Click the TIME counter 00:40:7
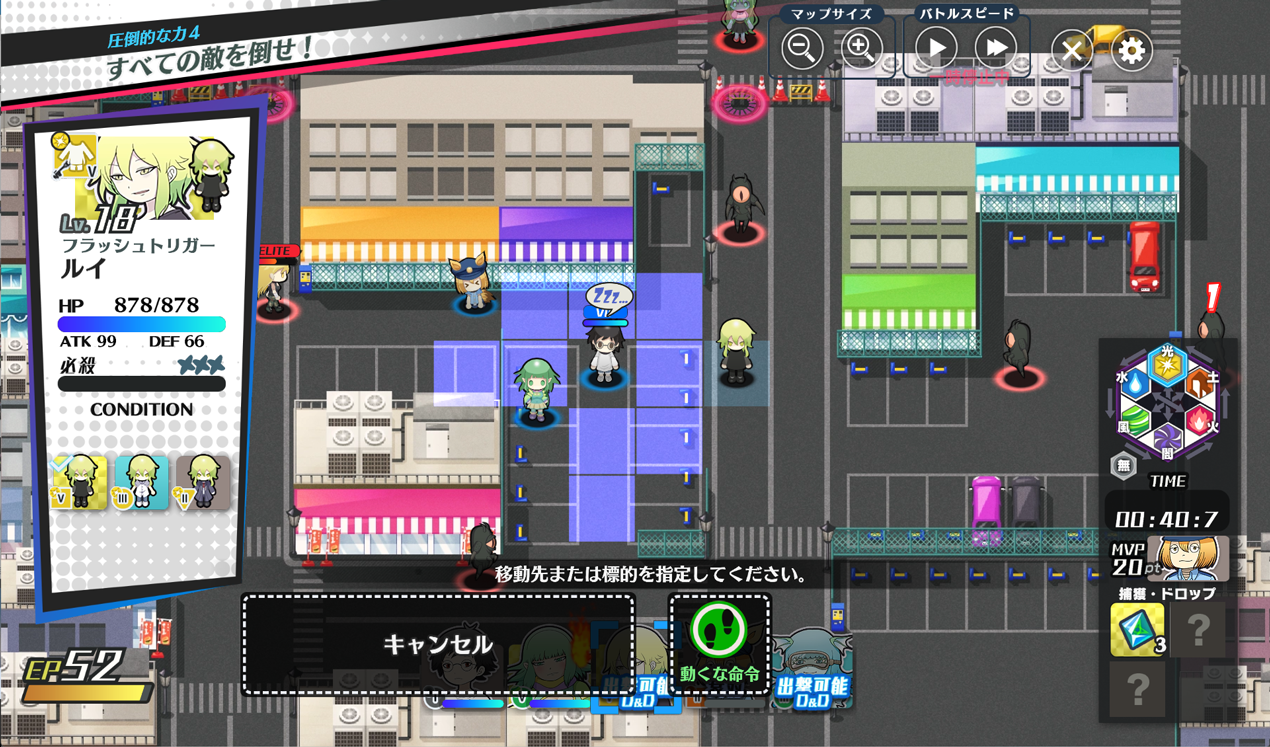The height and width of the screenshot is (747, 1270). click(x=1166, y=519)
